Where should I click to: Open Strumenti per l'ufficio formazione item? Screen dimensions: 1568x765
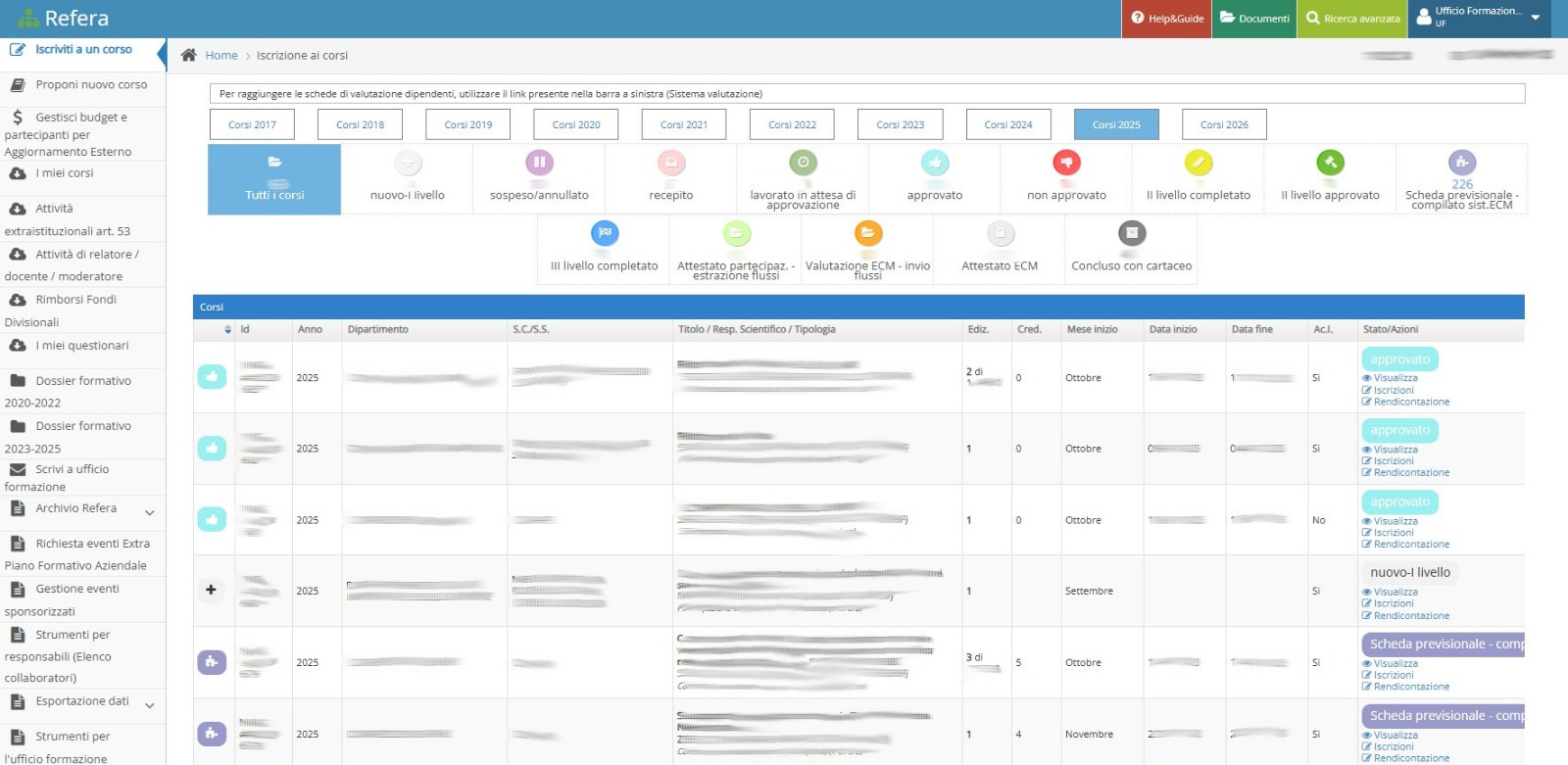82,746
